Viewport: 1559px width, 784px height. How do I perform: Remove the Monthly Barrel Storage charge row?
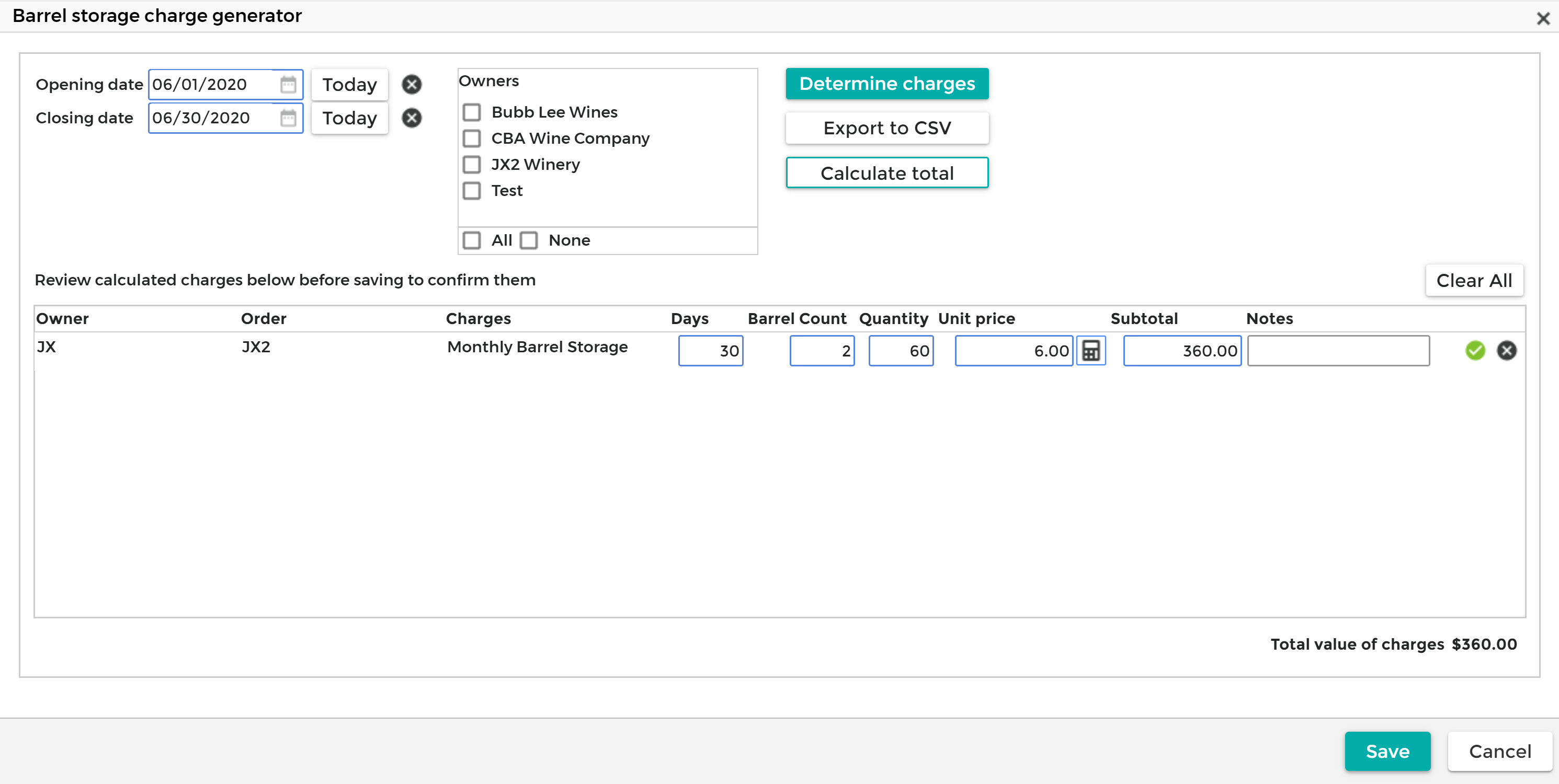point(1506,350)
